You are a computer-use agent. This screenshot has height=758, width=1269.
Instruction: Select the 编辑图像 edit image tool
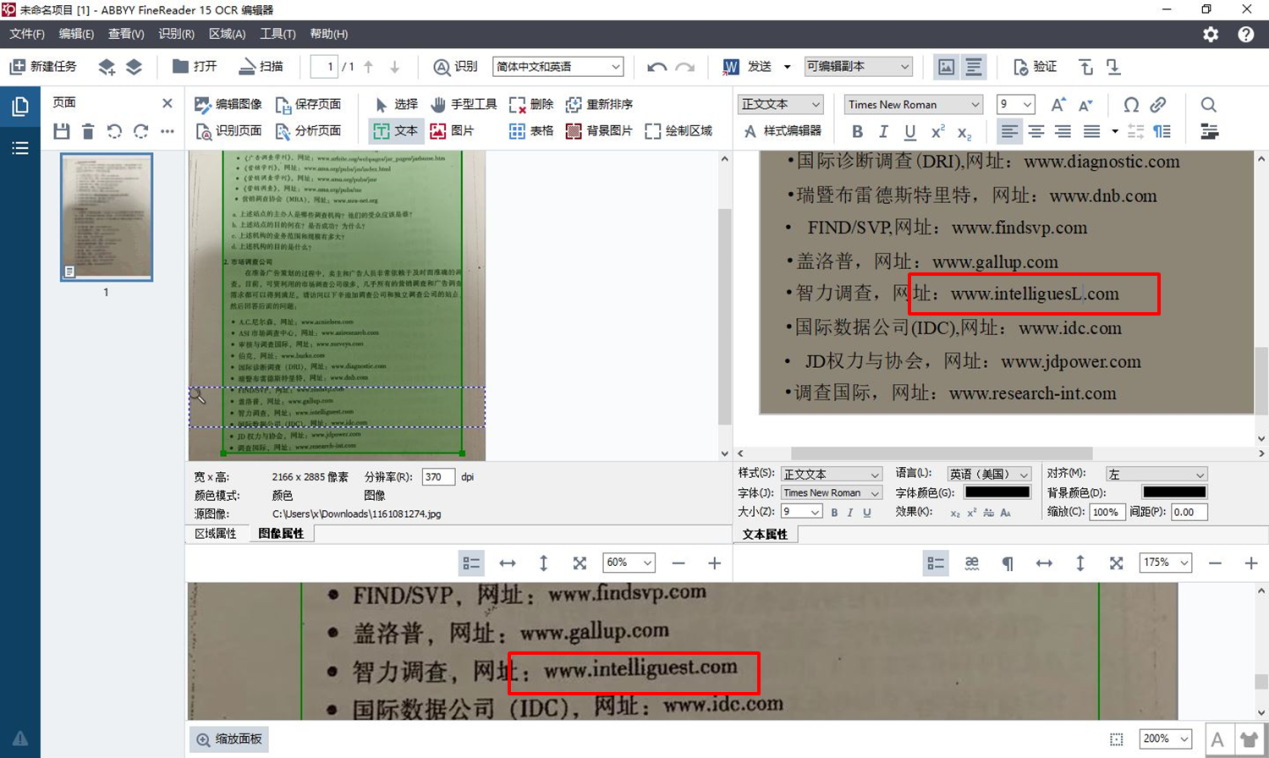(x=228, y=104)
